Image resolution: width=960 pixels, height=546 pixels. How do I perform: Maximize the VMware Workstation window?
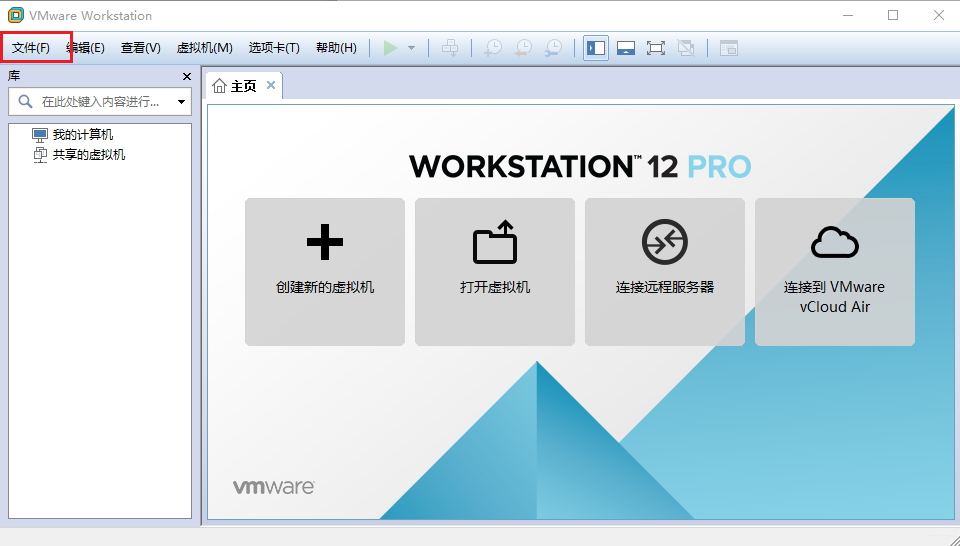(893, 15)
